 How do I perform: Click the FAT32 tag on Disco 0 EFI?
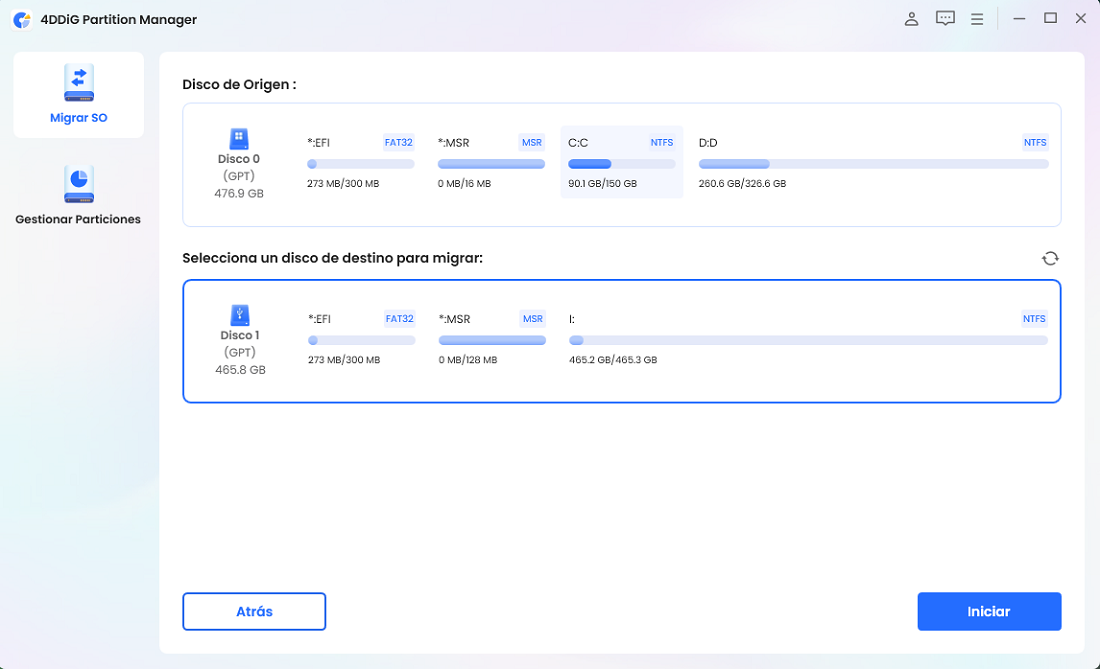(x=398, y=142)
